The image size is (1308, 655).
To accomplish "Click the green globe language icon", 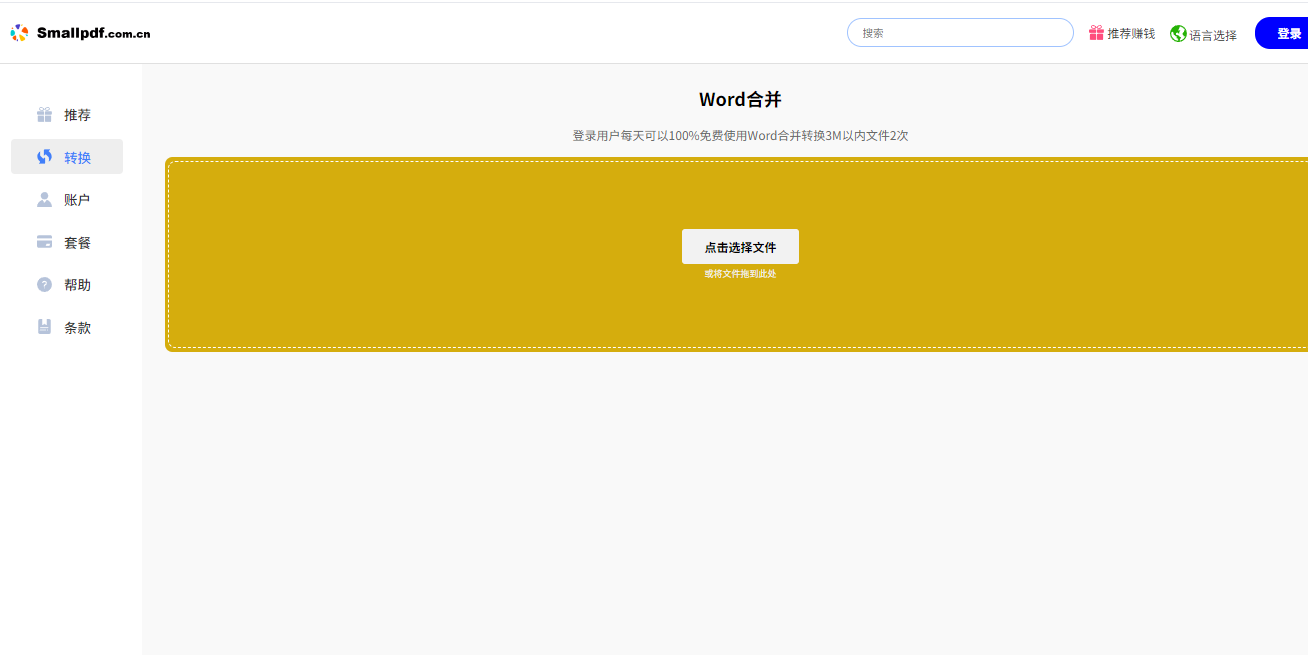I will 1178,34.
